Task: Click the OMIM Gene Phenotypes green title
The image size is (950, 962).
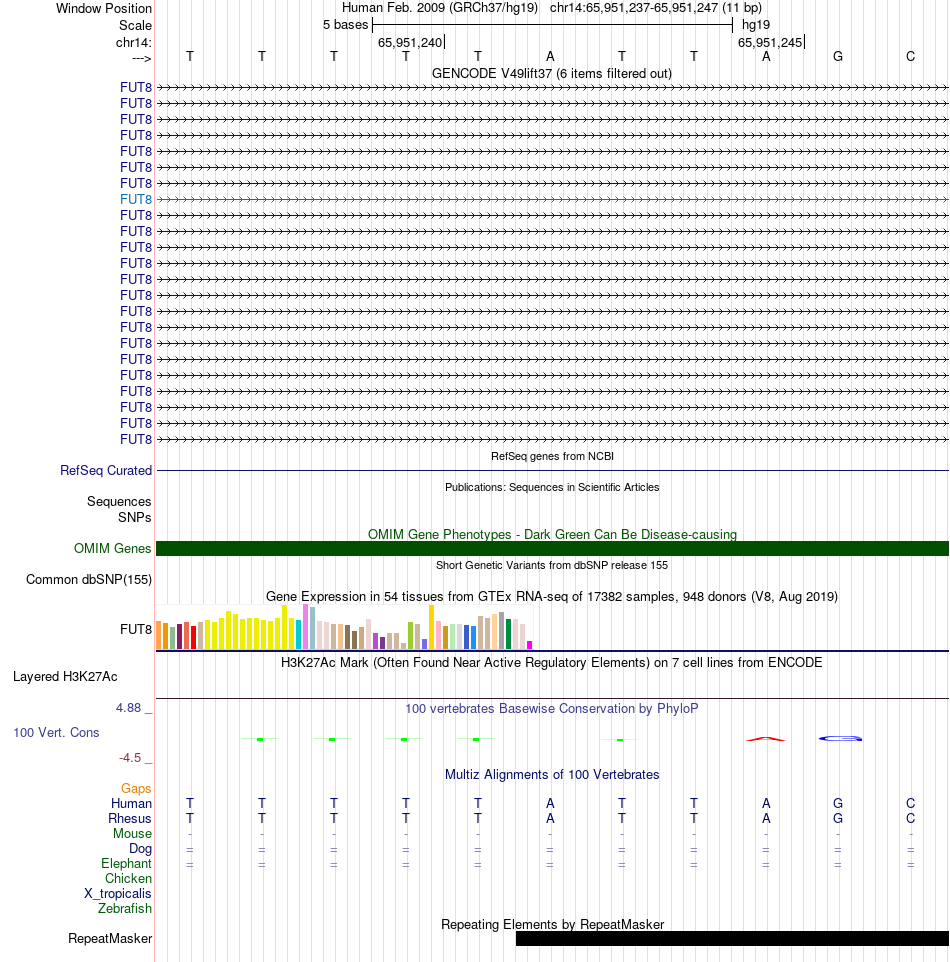Action: 552,534
